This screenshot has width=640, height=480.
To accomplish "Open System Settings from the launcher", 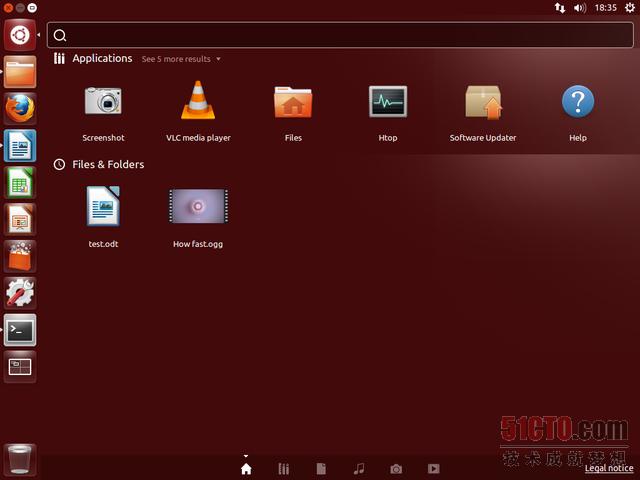I will [20, 293].
